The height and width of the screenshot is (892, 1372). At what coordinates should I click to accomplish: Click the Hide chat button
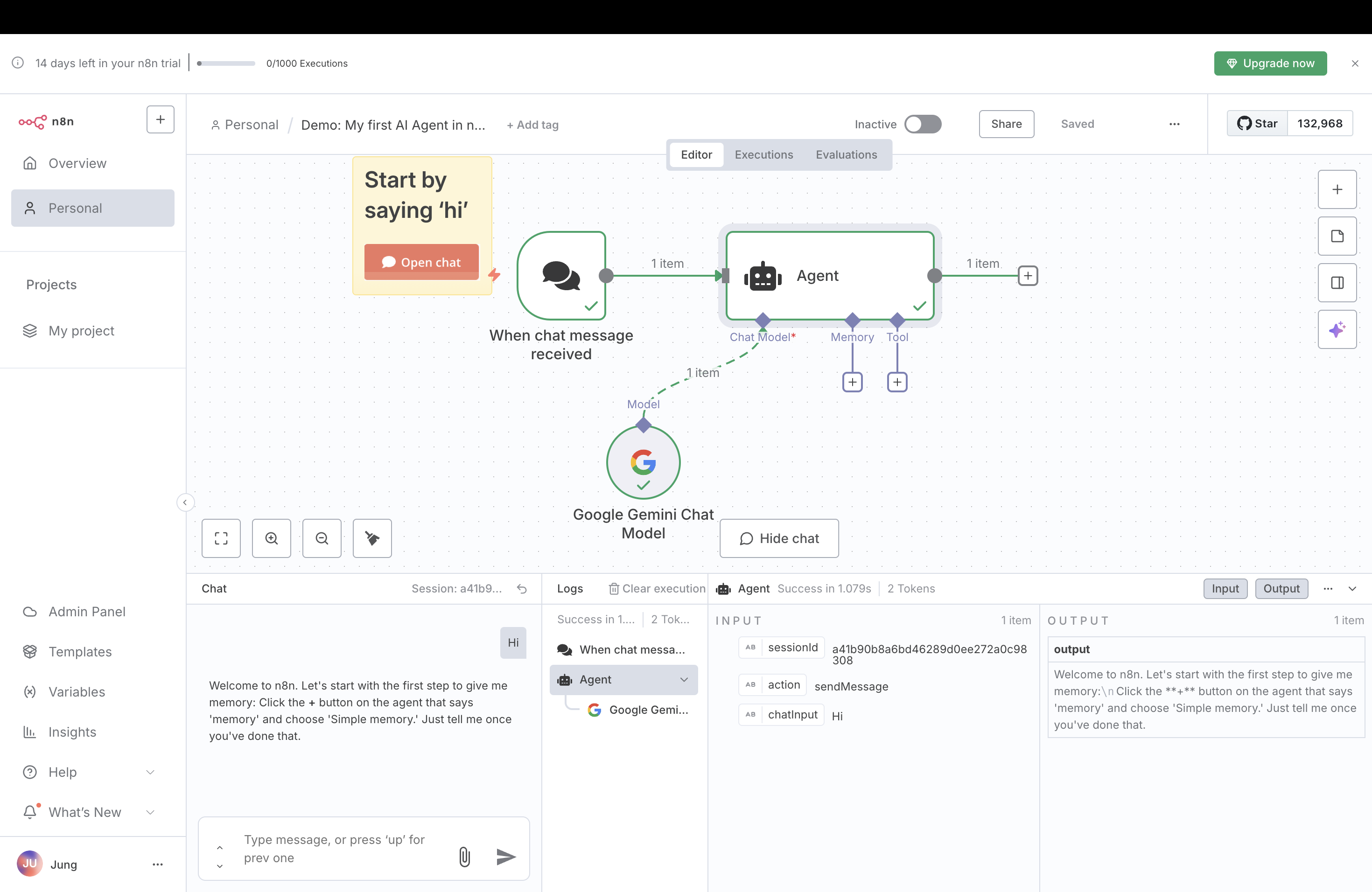pyautogui.click(x=779, y=538)
